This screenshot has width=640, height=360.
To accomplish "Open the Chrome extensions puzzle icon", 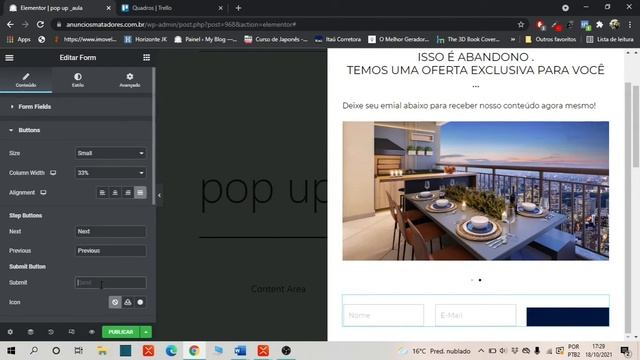I will [x=600, y=24].
